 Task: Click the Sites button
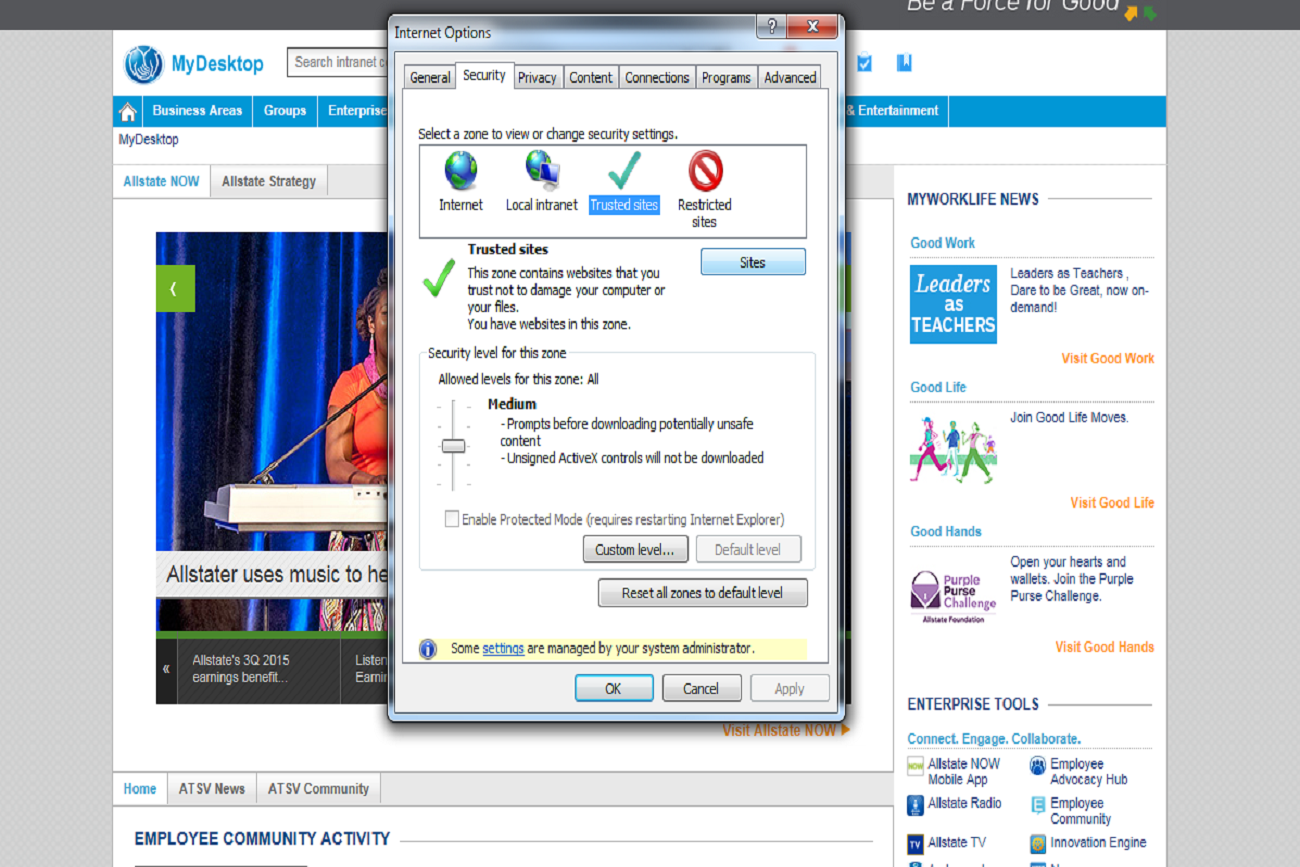click(753, 262)
